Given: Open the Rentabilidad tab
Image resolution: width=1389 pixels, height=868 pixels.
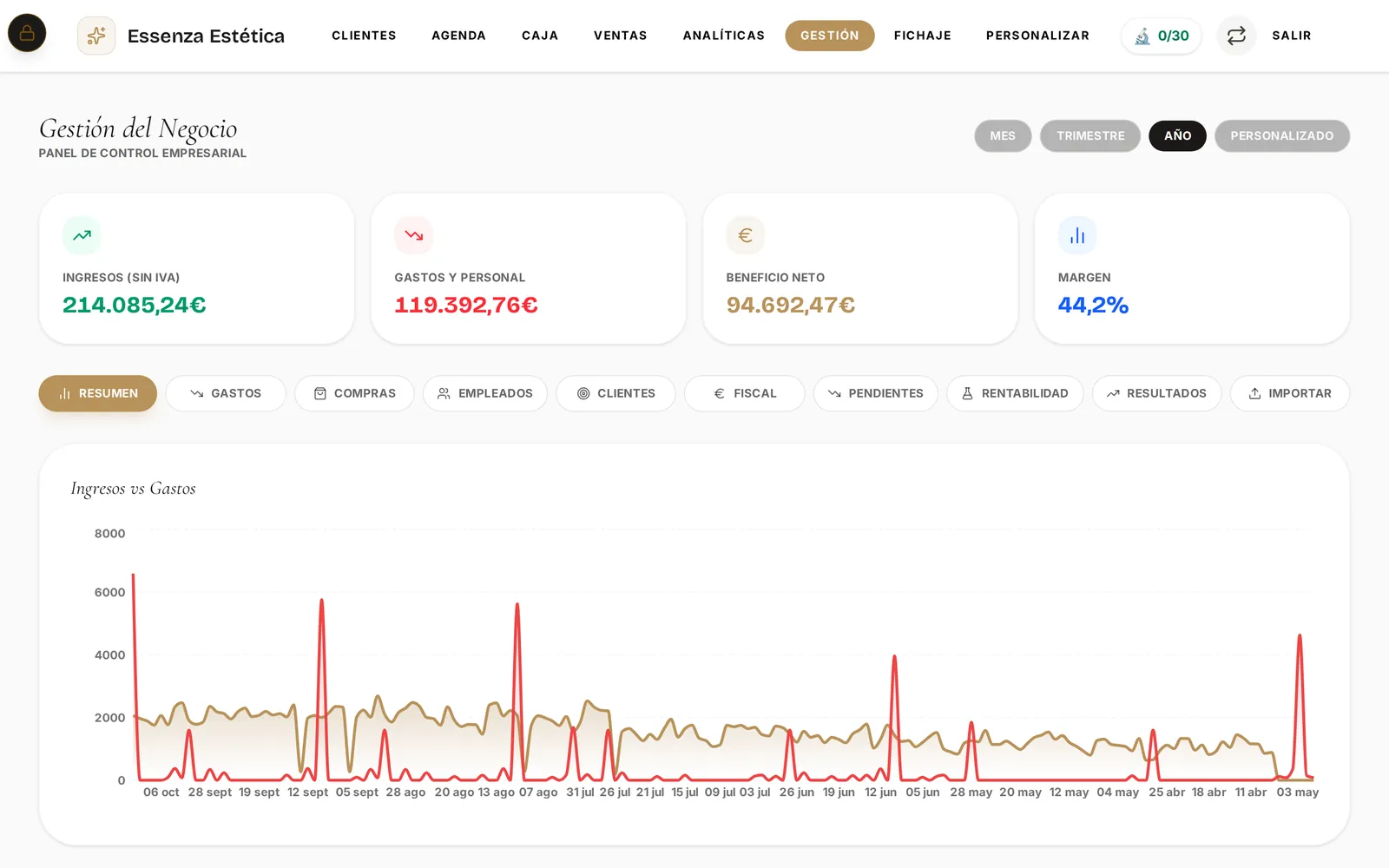Looking at the screenshot, I should [1015, 393].
